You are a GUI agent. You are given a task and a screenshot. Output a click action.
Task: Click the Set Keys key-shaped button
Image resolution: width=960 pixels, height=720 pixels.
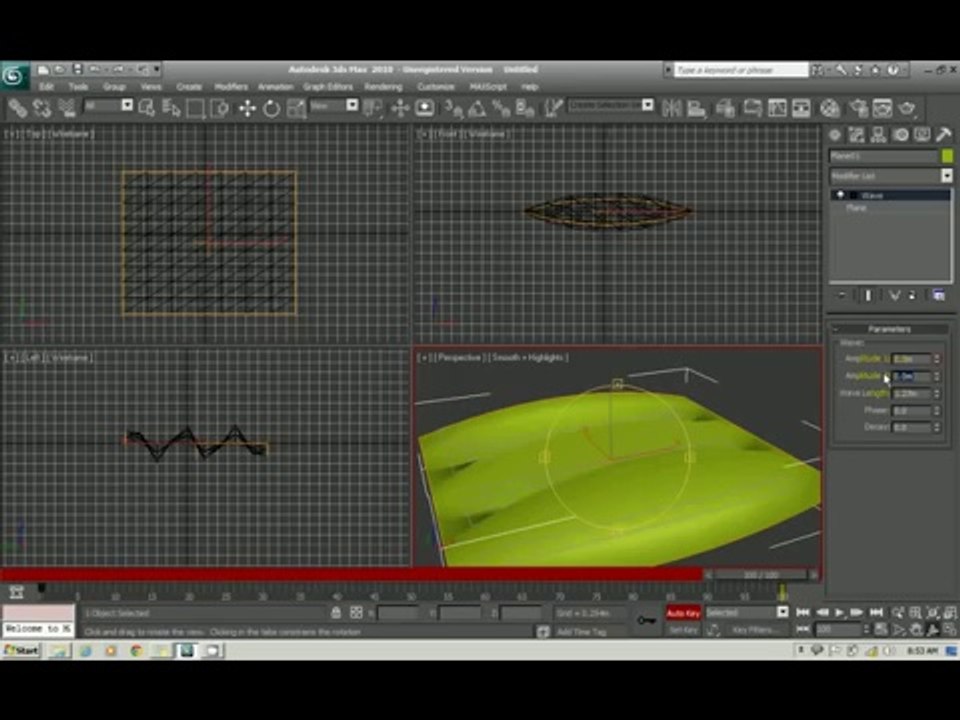click(x=647, y=620)
